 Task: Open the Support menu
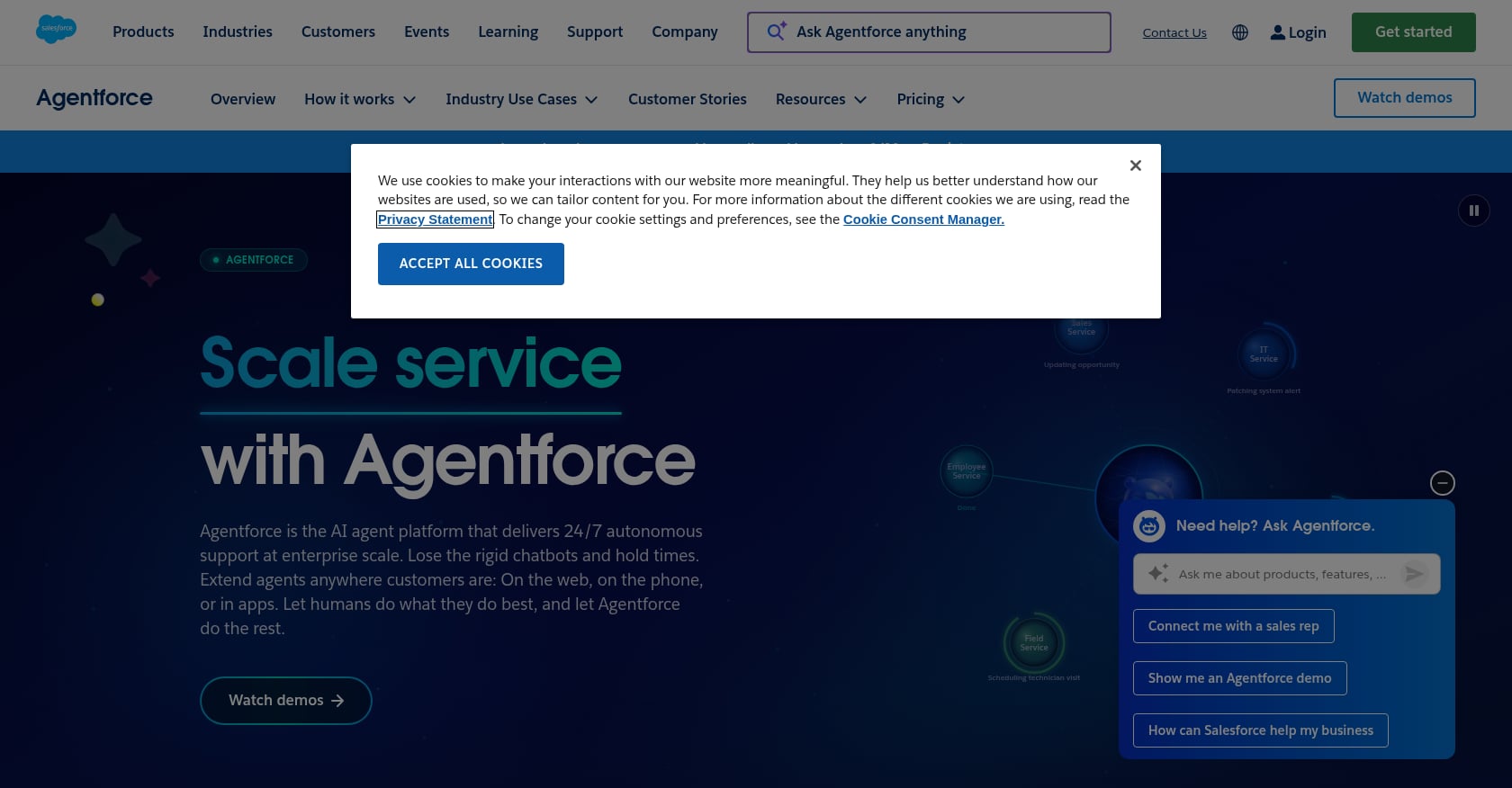(595, 31)
